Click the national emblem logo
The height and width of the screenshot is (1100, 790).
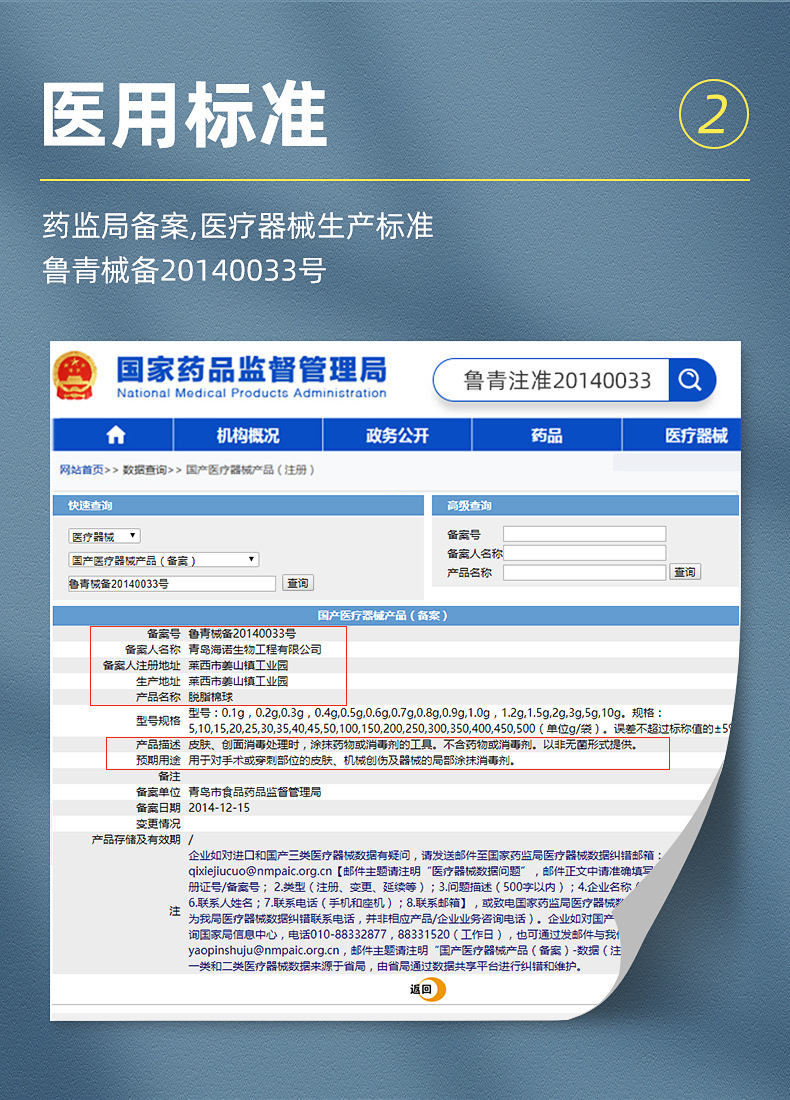(x=75, y=376)
